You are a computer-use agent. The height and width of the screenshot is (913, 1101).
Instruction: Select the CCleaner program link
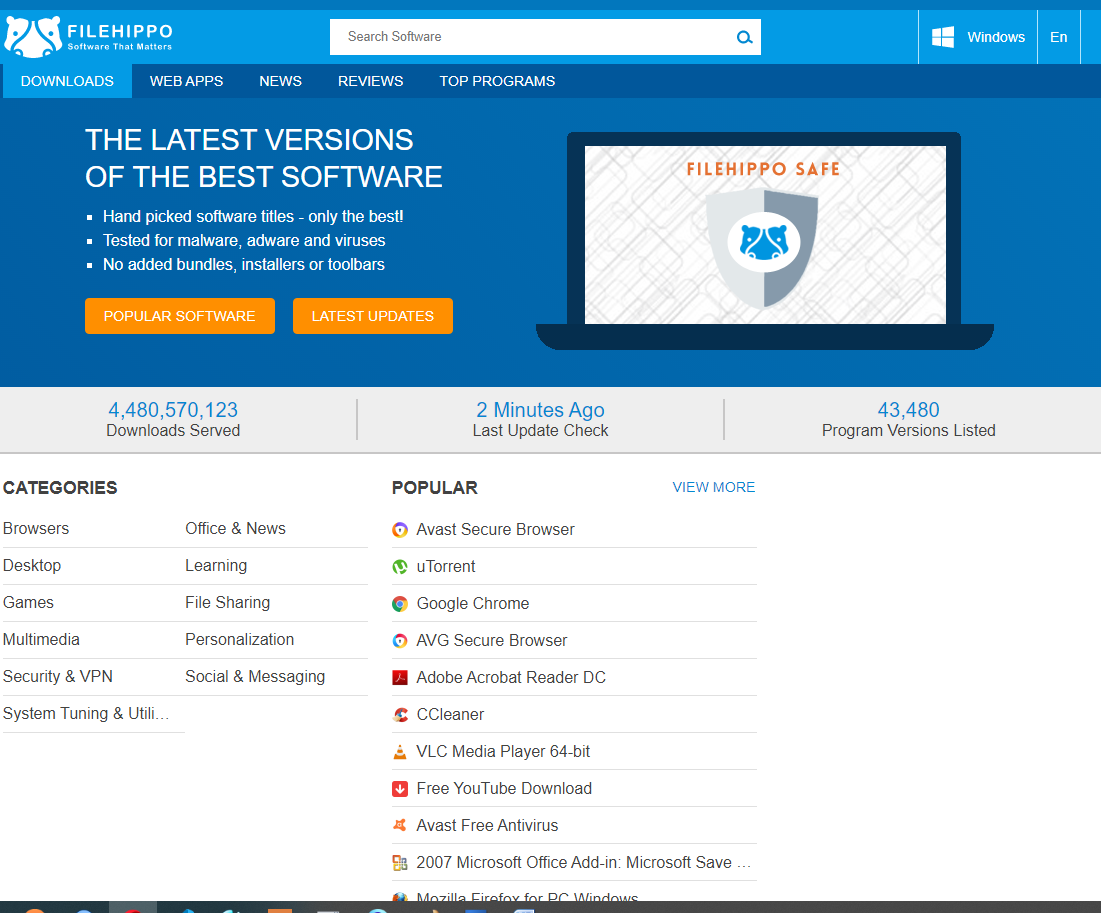pos(450,715)
